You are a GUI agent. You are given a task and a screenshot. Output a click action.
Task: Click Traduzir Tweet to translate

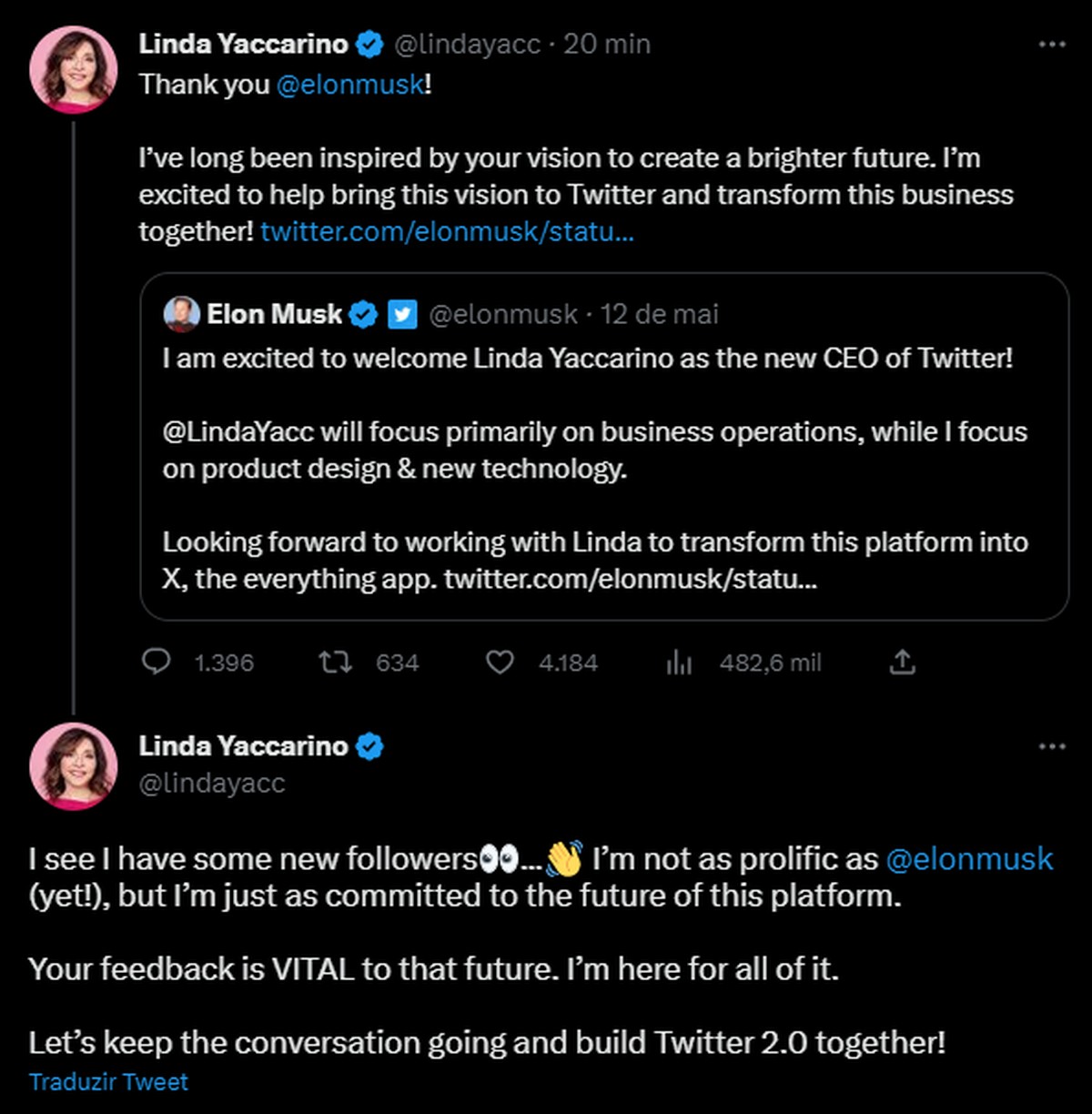[107, 1081]
